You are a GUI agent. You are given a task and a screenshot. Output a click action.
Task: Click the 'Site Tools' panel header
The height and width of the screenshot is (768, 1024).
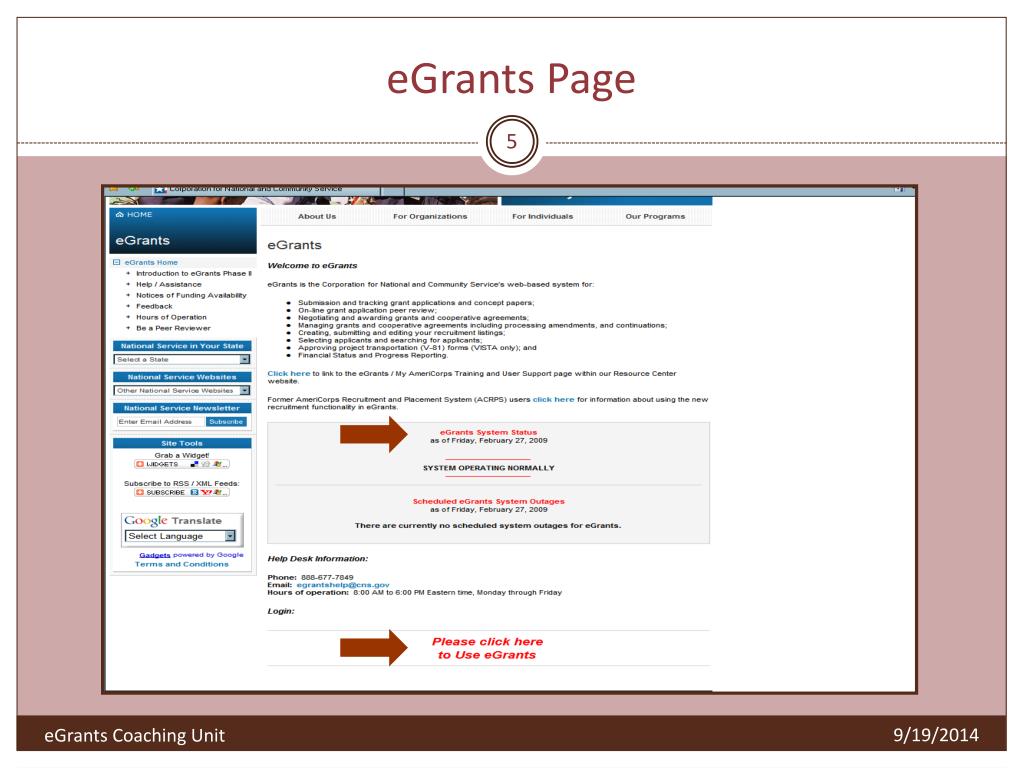click(182, 443)
